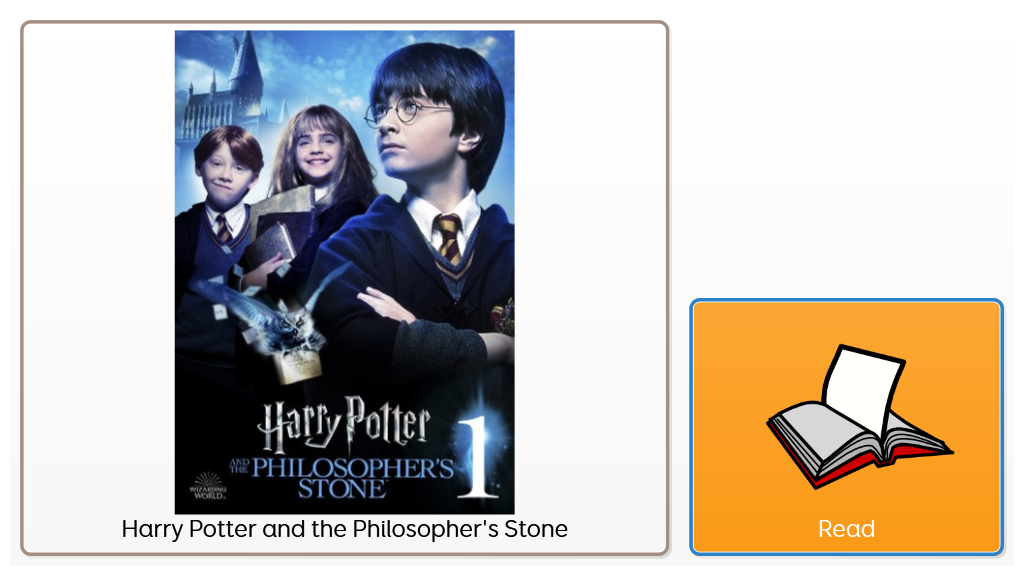1024x576 pixels.
Task: Click the striped tie in poster center
Action: coord(449,239)
